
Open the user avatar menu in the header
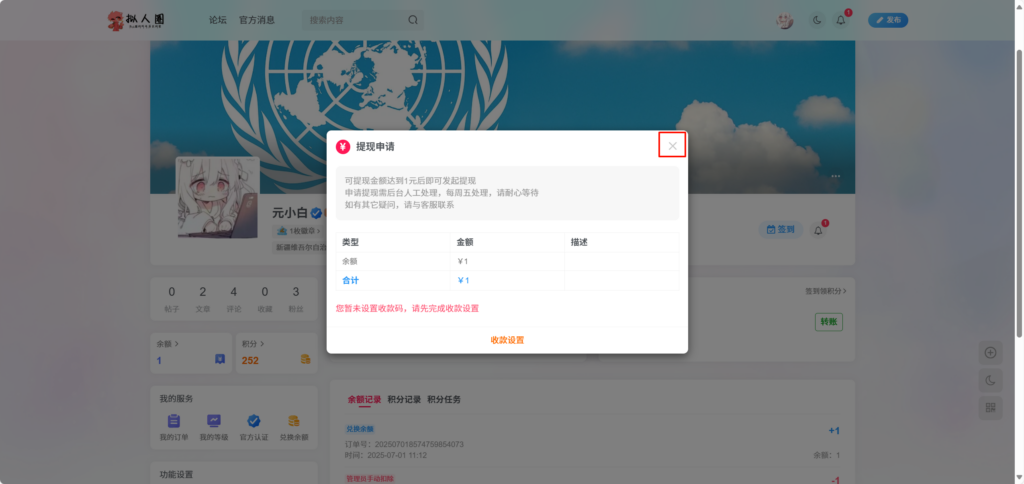pos(785,20)
